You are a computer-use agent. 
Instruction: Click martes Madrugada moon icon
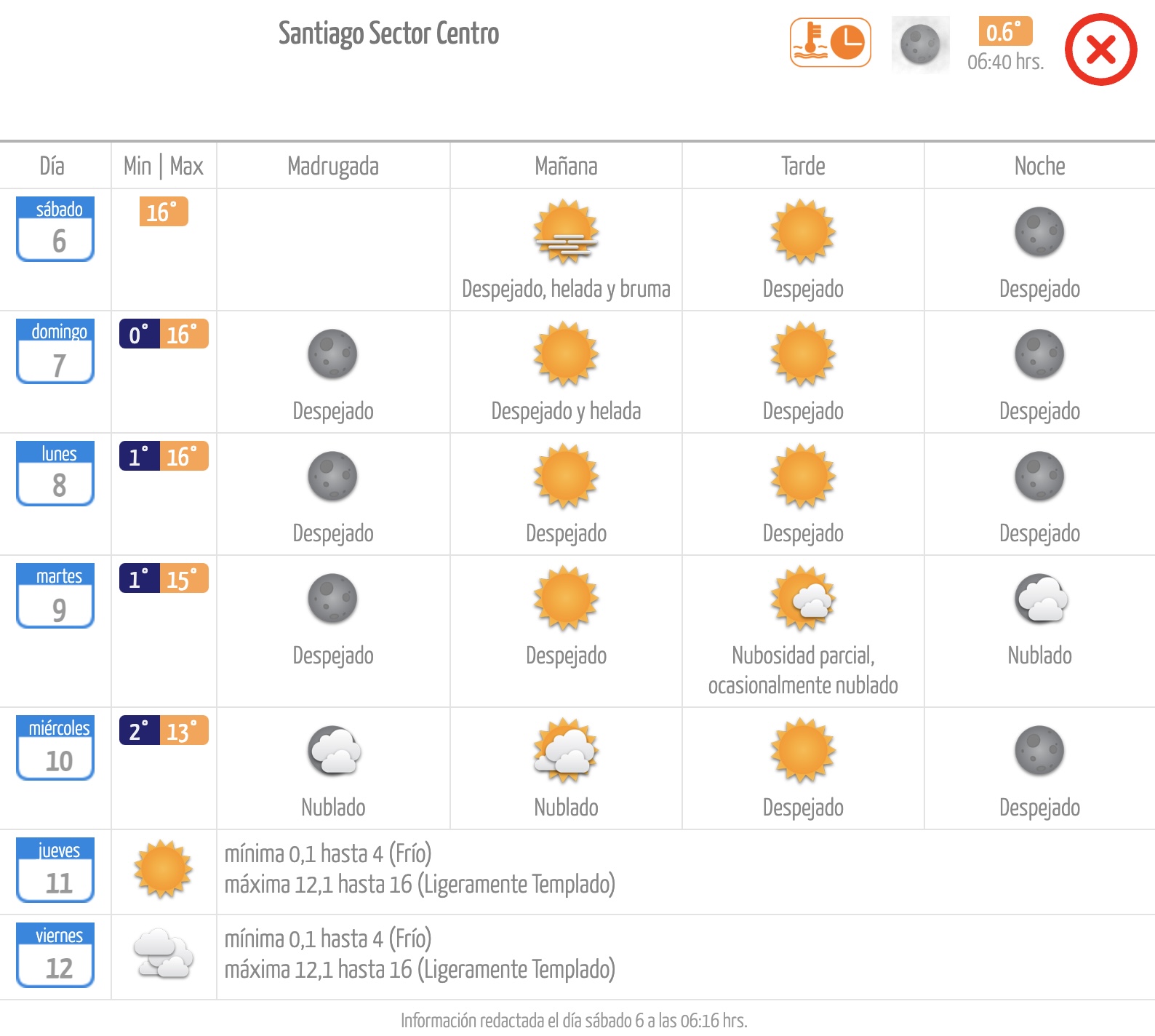pos(332,599)
